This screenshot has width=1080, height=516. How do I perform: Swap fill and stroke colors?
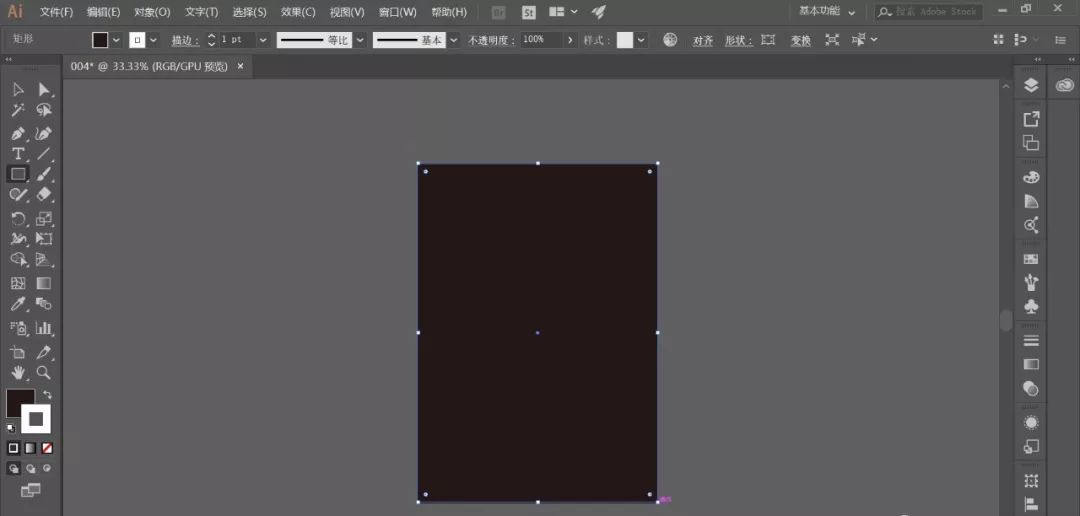click(47, 395)
